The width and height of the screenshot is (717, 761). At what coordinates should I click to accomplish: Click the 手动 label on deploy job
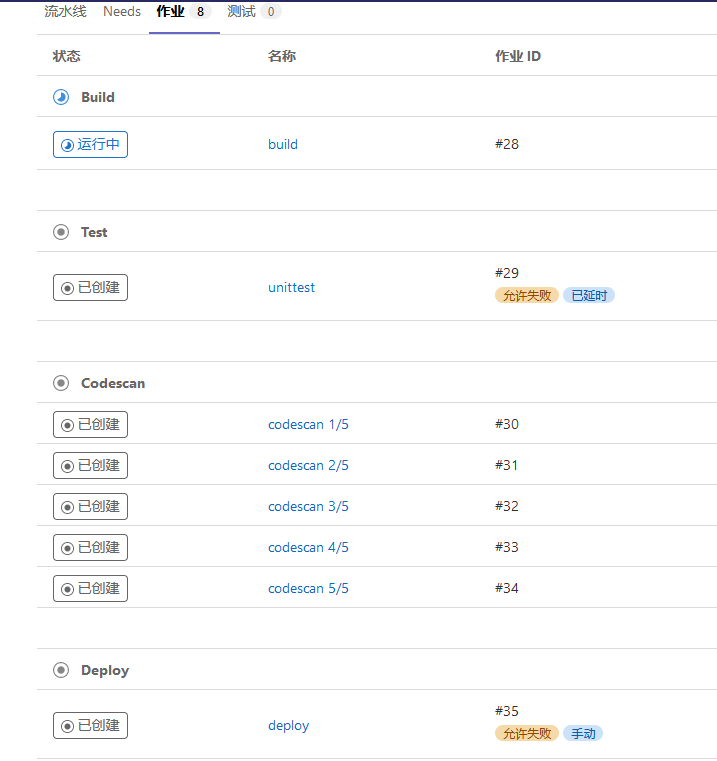pos(583,733)
